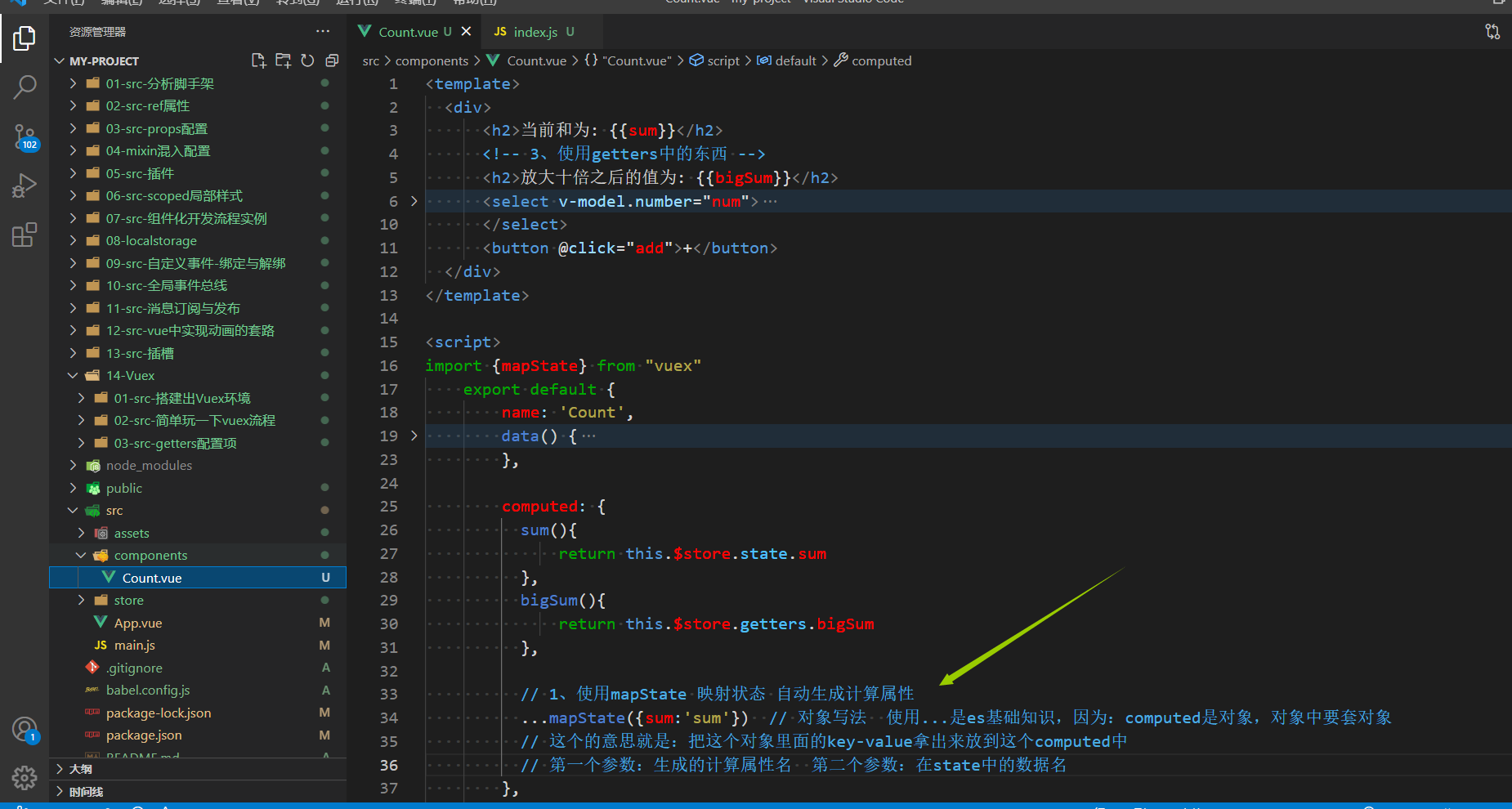Click the package.json file icon
This screenshot has height=809, width=1512.
pyautogui.click(x=92, y=735)
